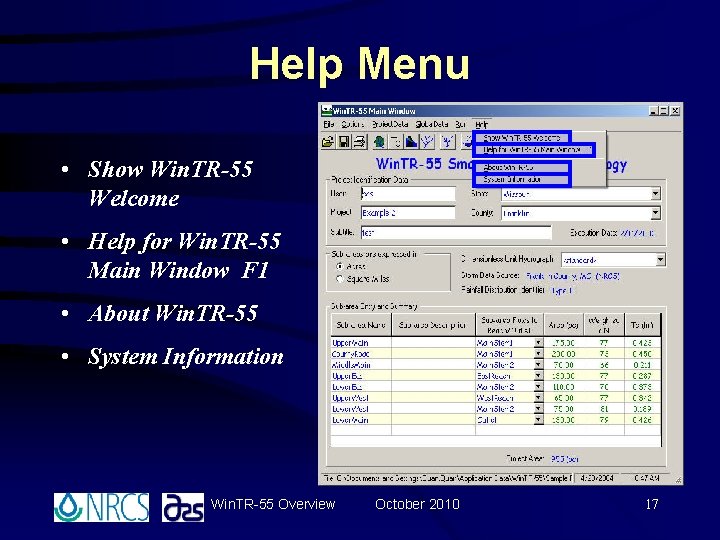This screenshot has width=720, height=540.
Task: Click the blue structure data toolbar icon
Action: pos(411,141)
